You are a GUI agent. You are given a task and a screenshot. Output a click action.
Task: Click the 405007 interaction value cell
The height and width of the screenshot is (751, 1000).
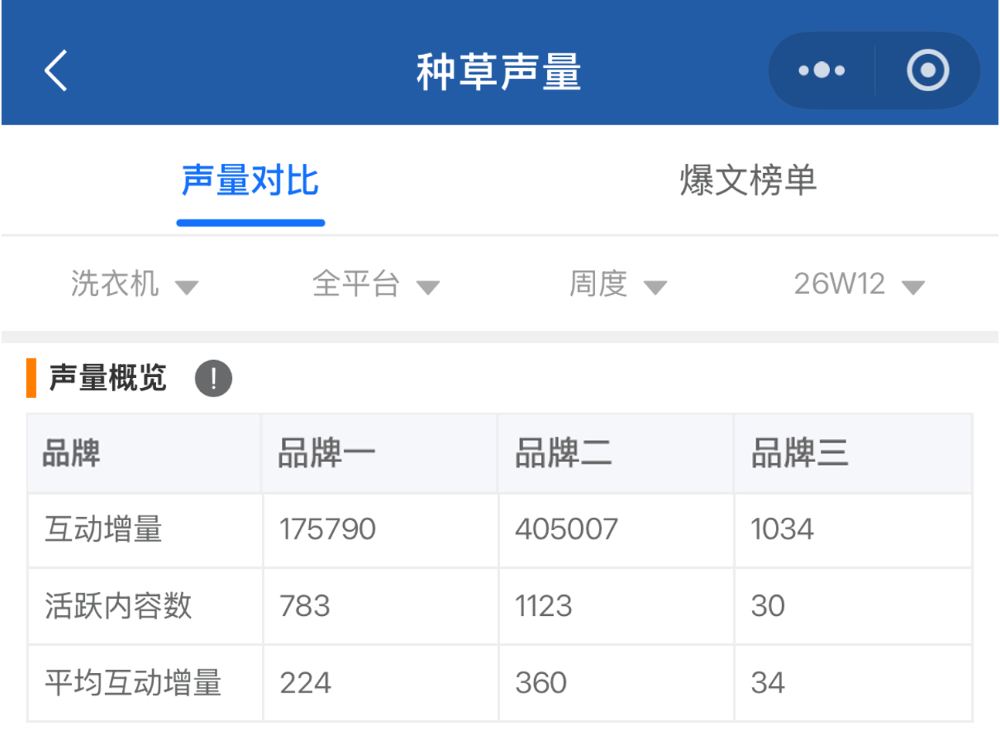(566, 529)
